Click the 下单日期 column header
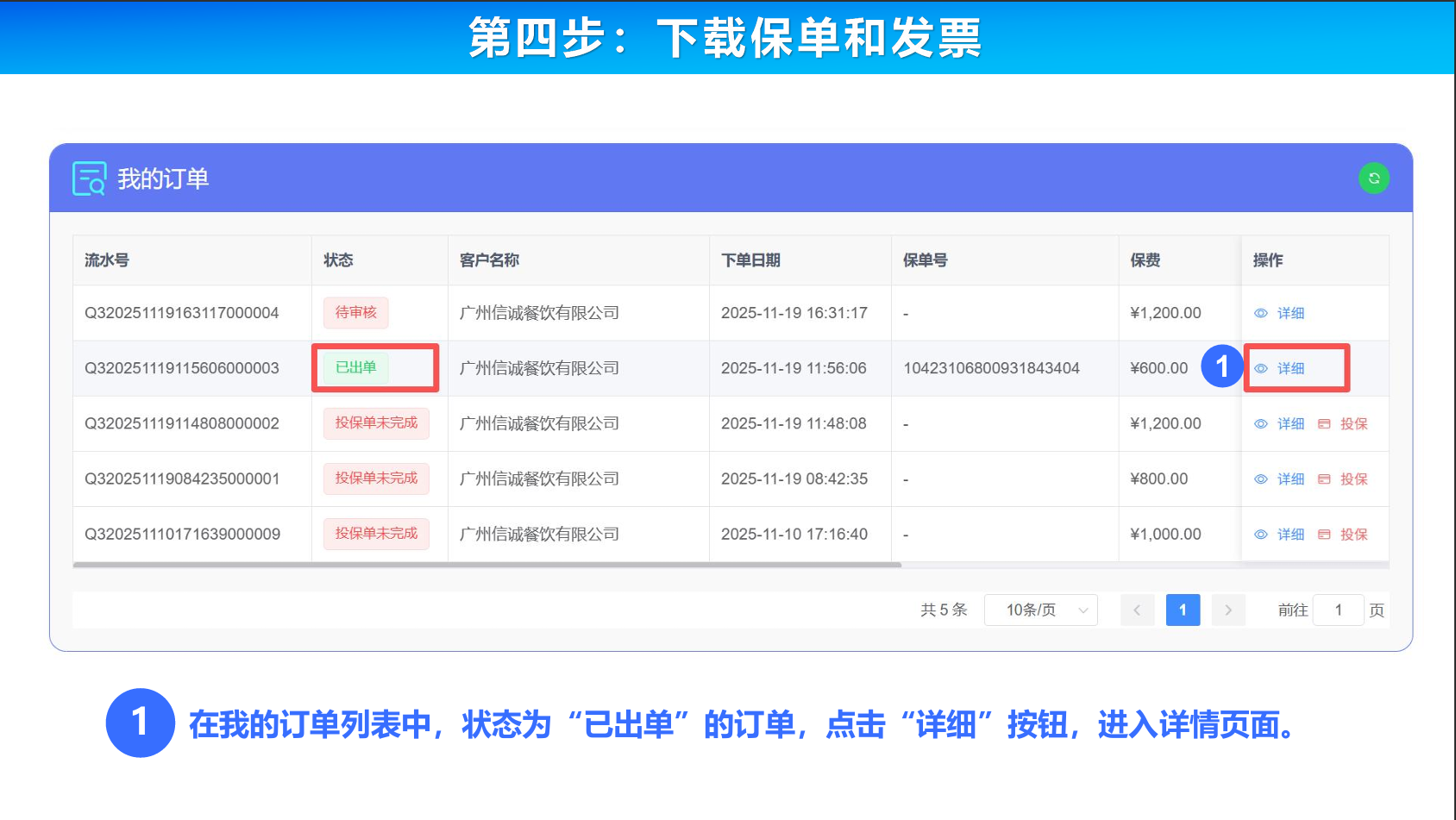Image resolution: width=1456 pixels, height=820 pixels. click(x=750, y=260)
